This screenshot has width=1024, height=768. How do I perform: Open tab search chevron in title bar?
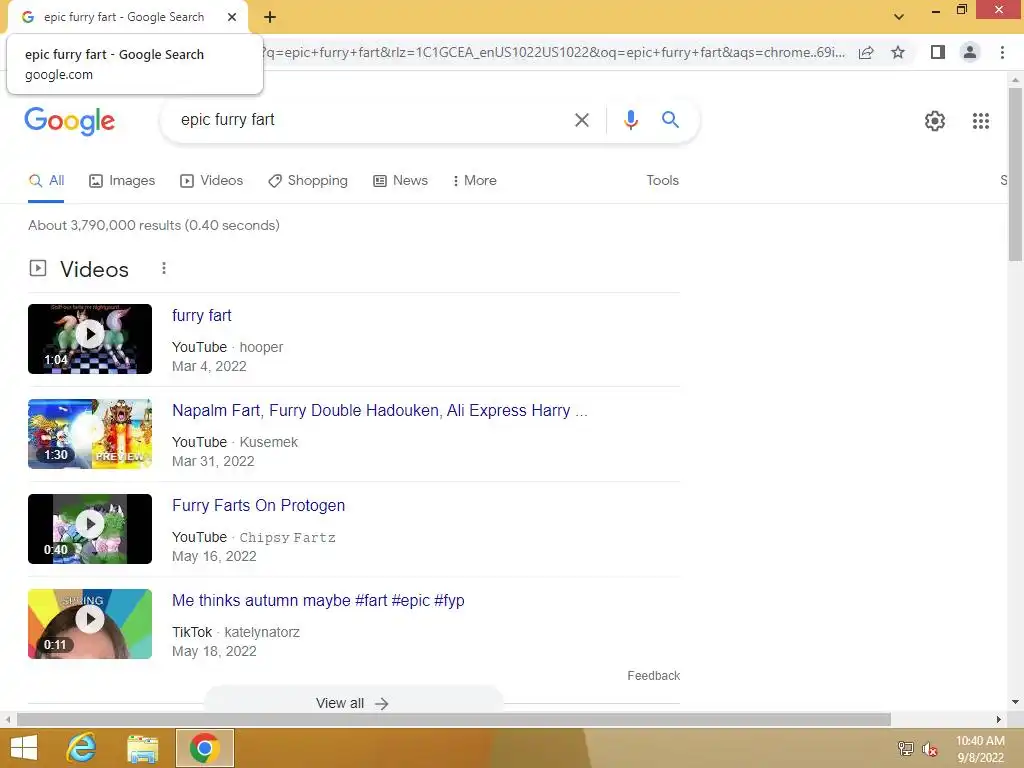coord(899,17)
